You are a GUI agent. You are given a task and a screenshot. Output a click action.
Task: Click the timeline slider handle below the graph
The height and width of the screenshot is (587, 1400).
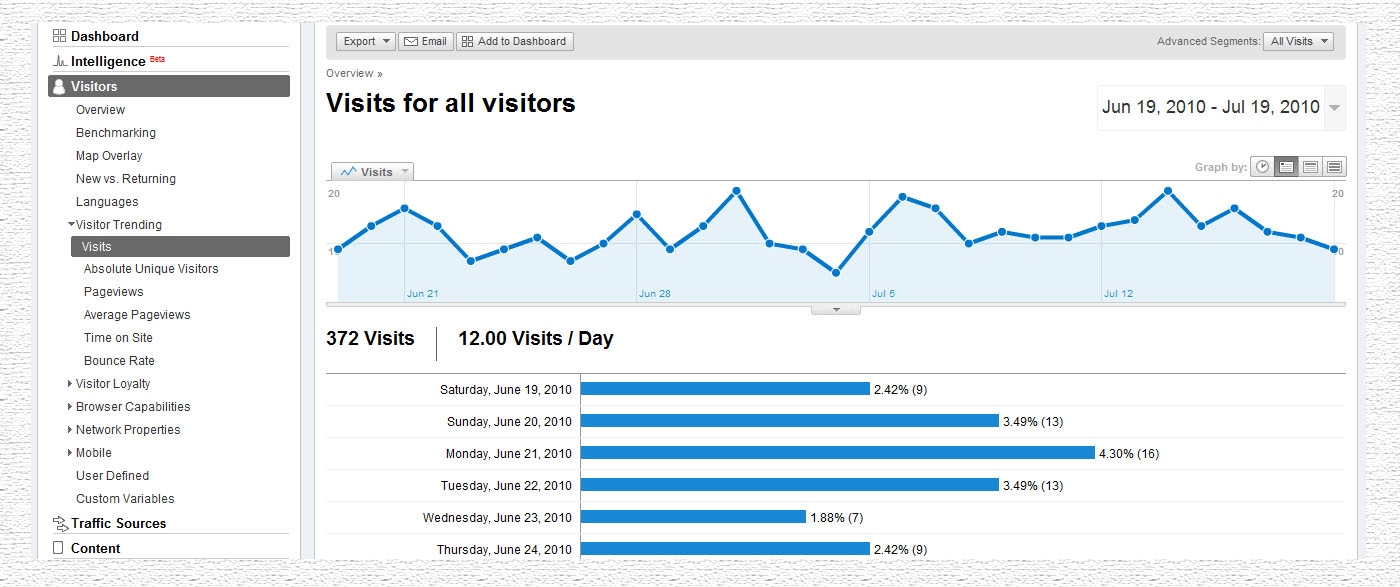tap(836, 309)
